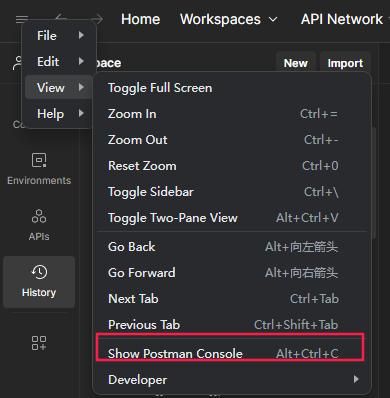Click the New button
This screenshot has height=398, width=390.
[x=296, y=63]
